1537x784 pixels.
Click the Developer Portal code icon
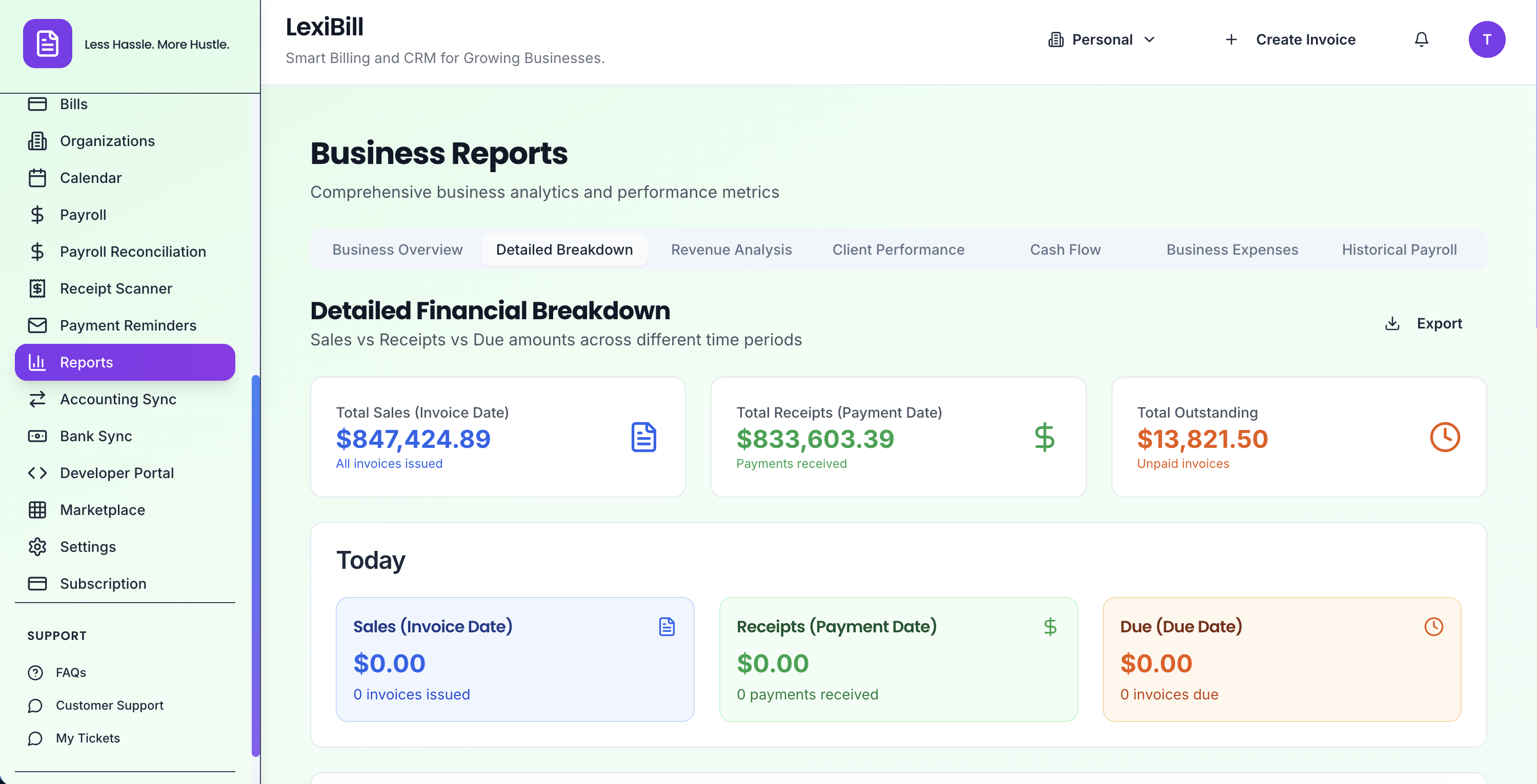pyautogui.click(x=37, y=473)
